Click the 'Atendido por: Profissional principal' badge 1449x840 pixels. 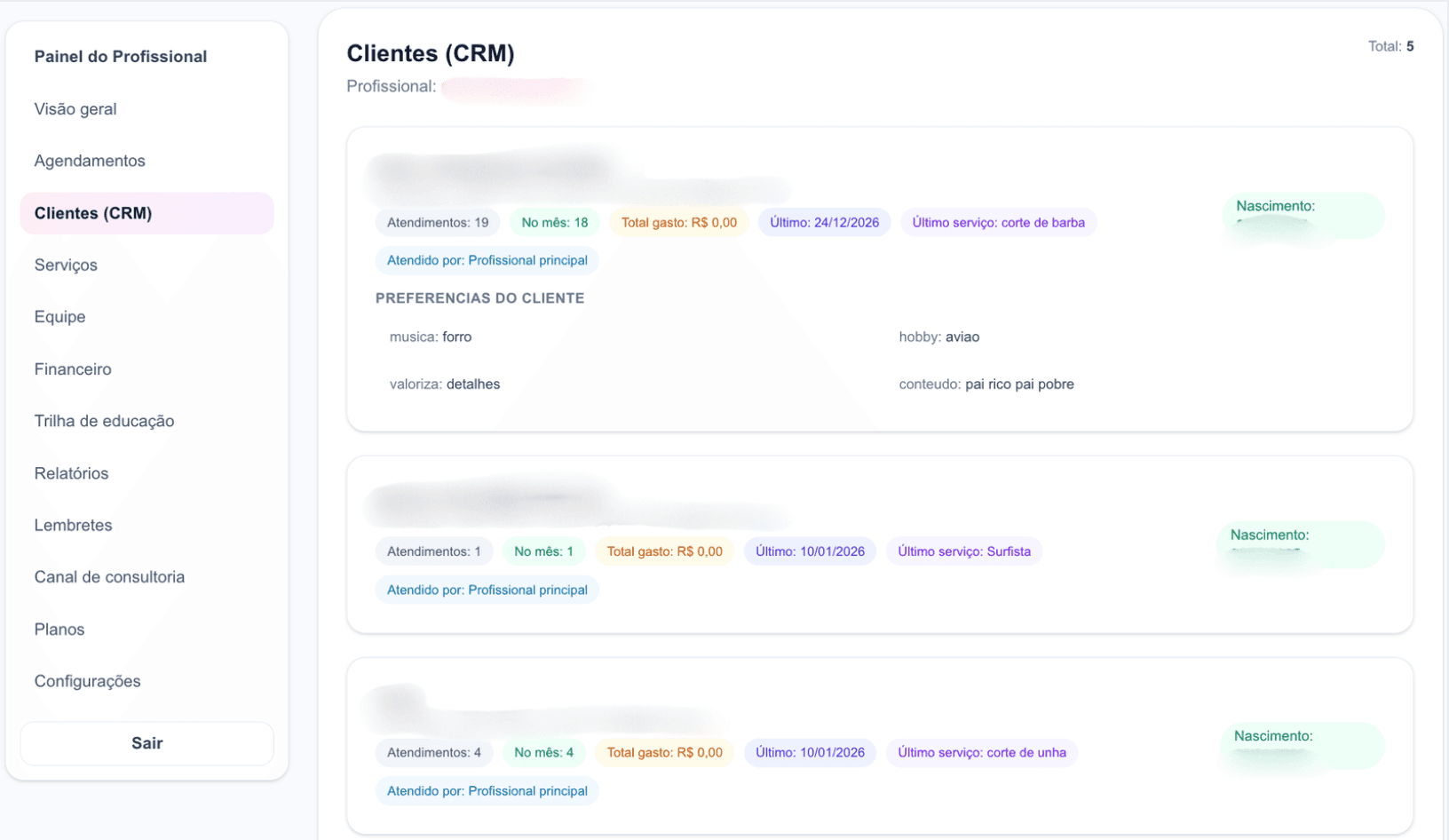[487, 260]
